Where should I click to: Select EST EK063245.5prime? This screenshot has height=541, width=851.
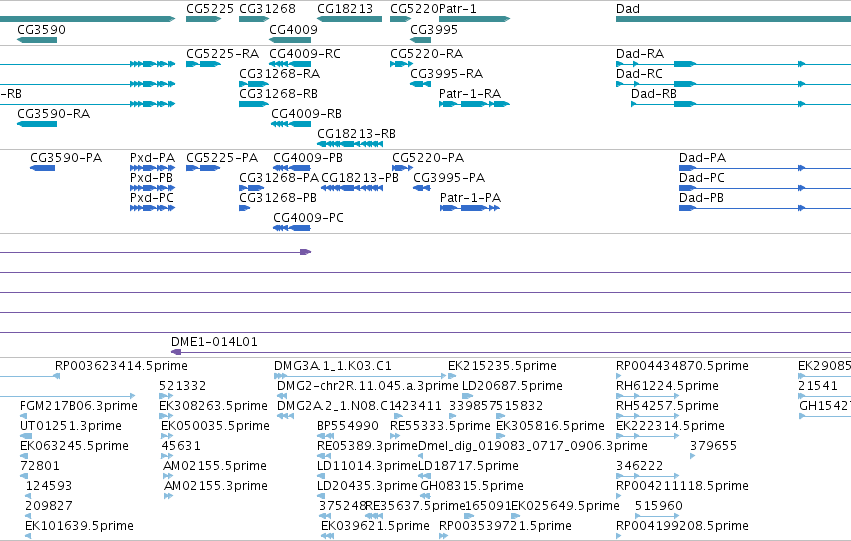coord(24,456)
